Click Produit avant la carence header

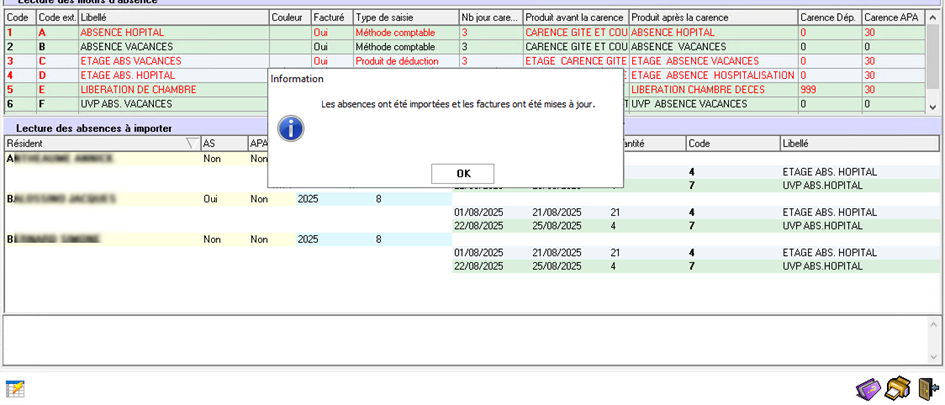pyautogui.click(x=576, y=18)
